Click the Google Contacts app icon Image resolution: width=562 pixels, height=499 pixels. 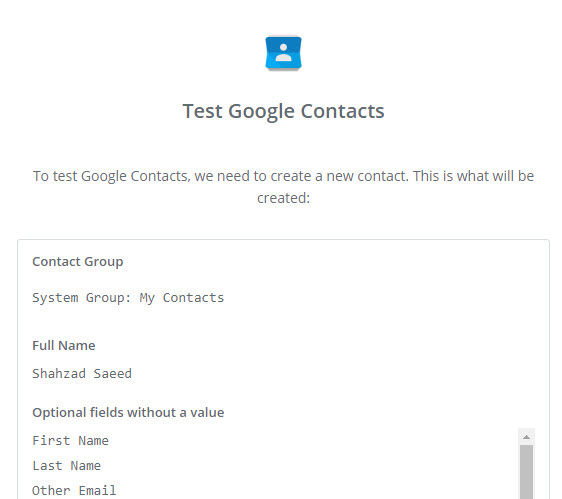tap(283, 53)
